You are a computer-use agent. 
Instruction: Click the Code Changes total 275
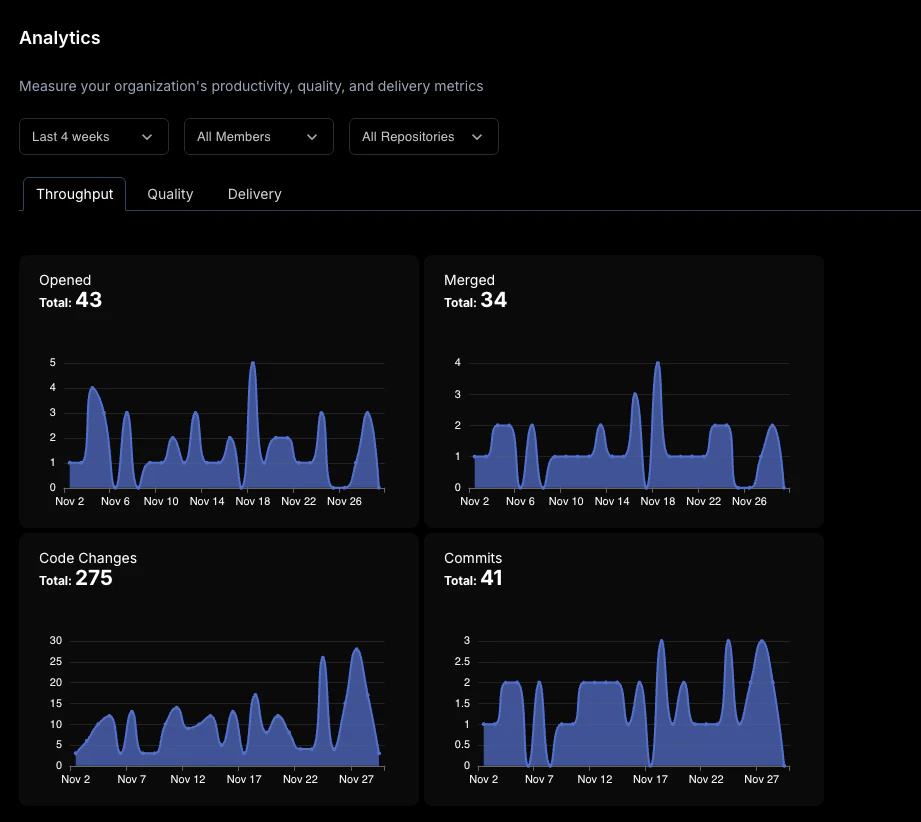point(95,578)
